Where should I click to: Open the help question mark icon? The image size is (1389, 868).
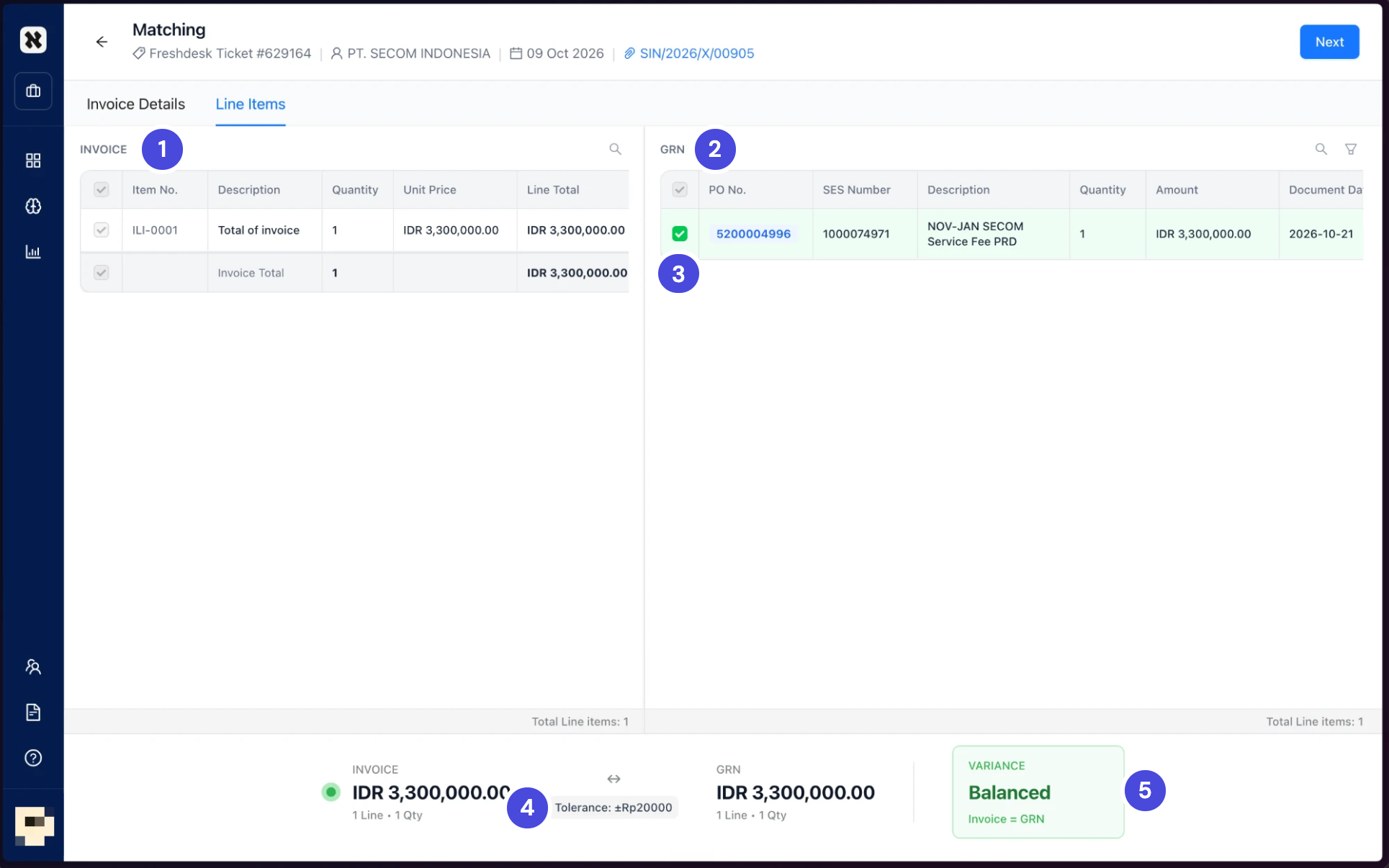33,758
